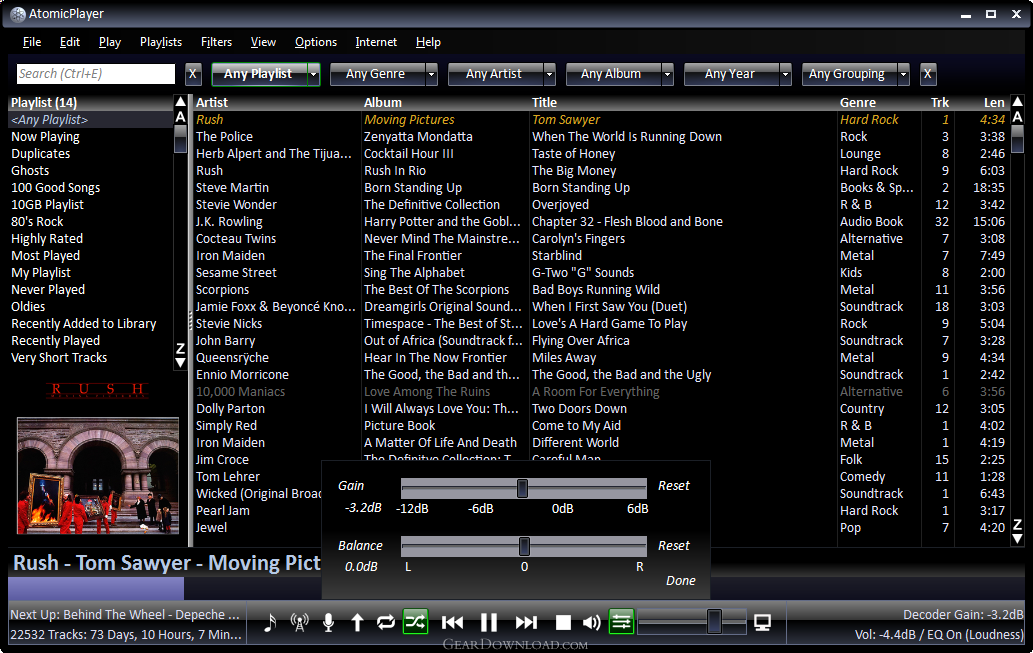Select the track Starblind
This screenshot has height=653, width=1033.
coord(557,256)
